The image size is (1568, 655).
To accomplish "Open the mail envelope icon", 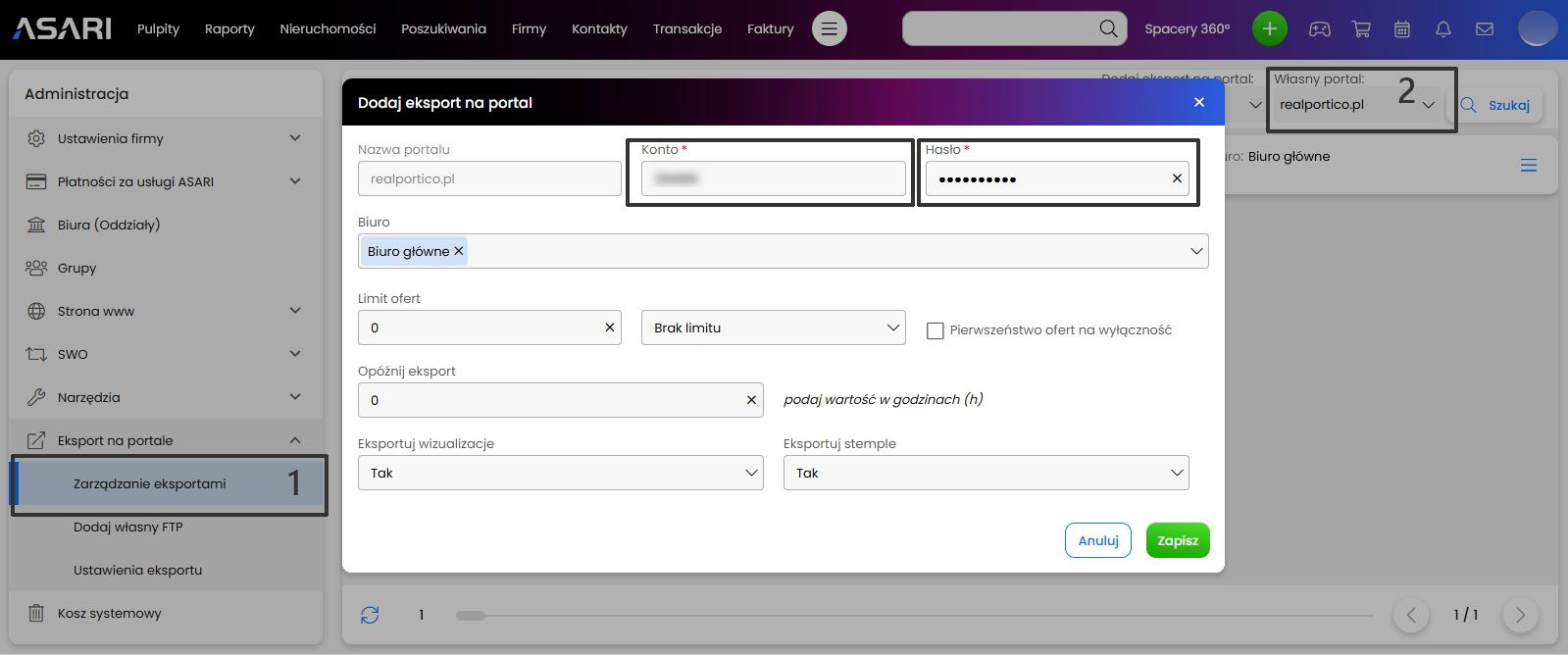I will 1485,29.
